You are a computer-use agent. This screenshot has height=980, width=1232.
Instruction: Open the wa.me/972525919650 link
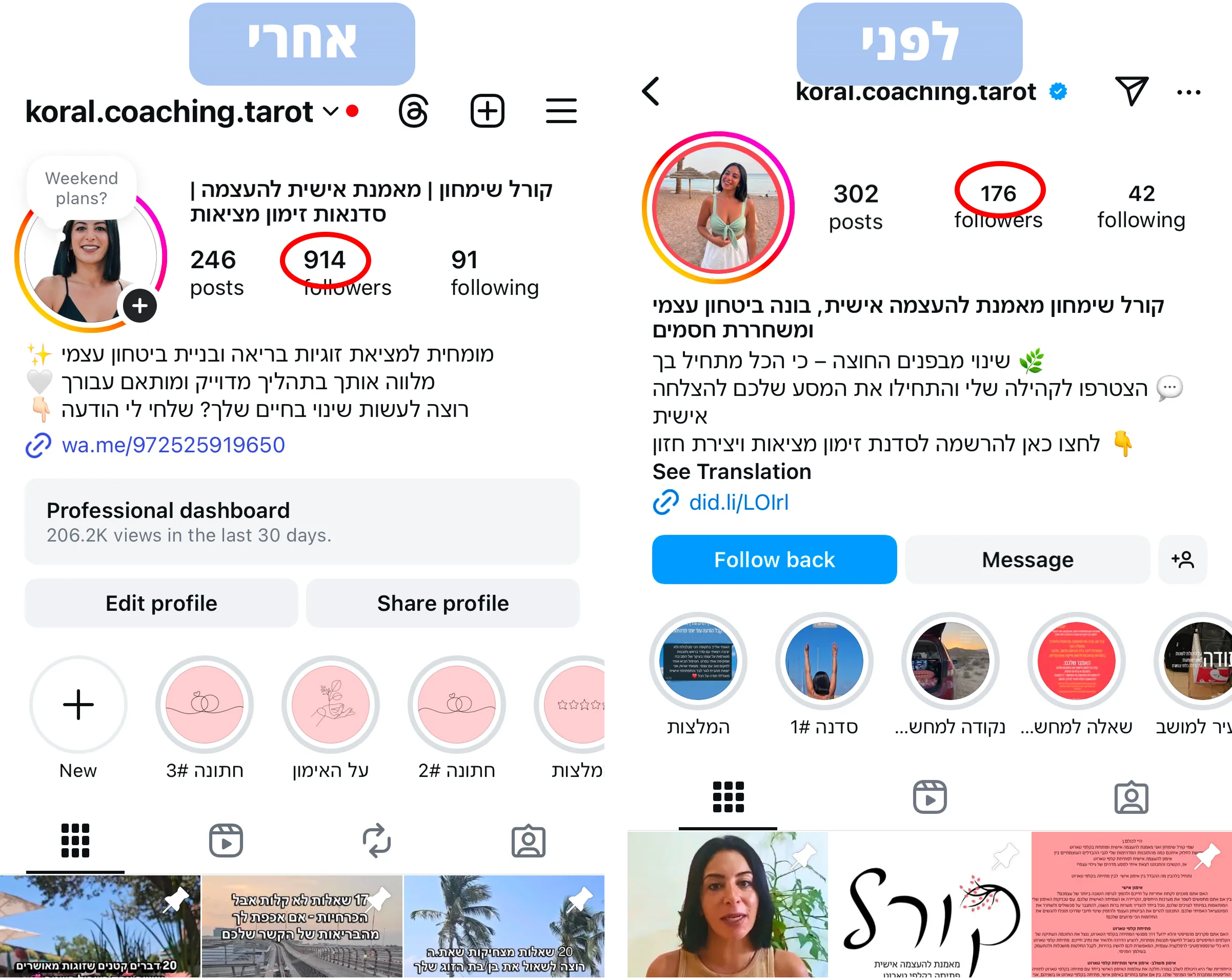pyautogui.click(x=173, y=445)
